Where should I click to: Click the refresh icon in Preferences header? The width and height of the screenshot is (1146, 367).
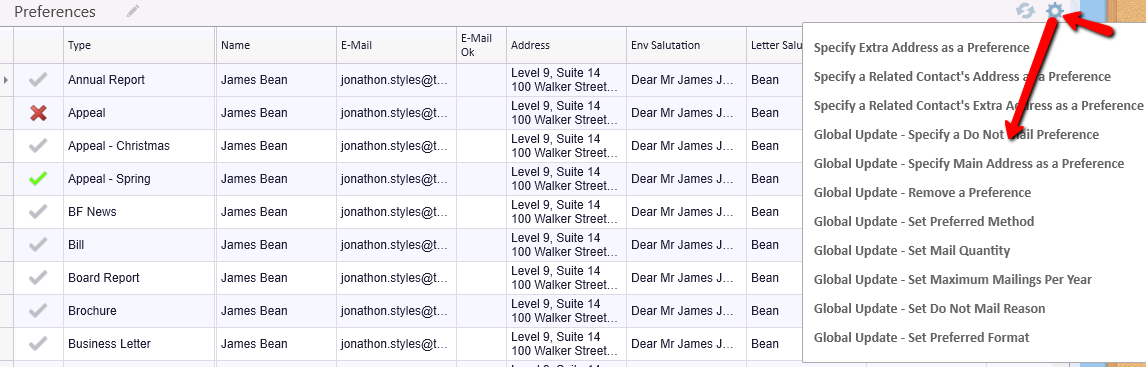[1026, 11]
